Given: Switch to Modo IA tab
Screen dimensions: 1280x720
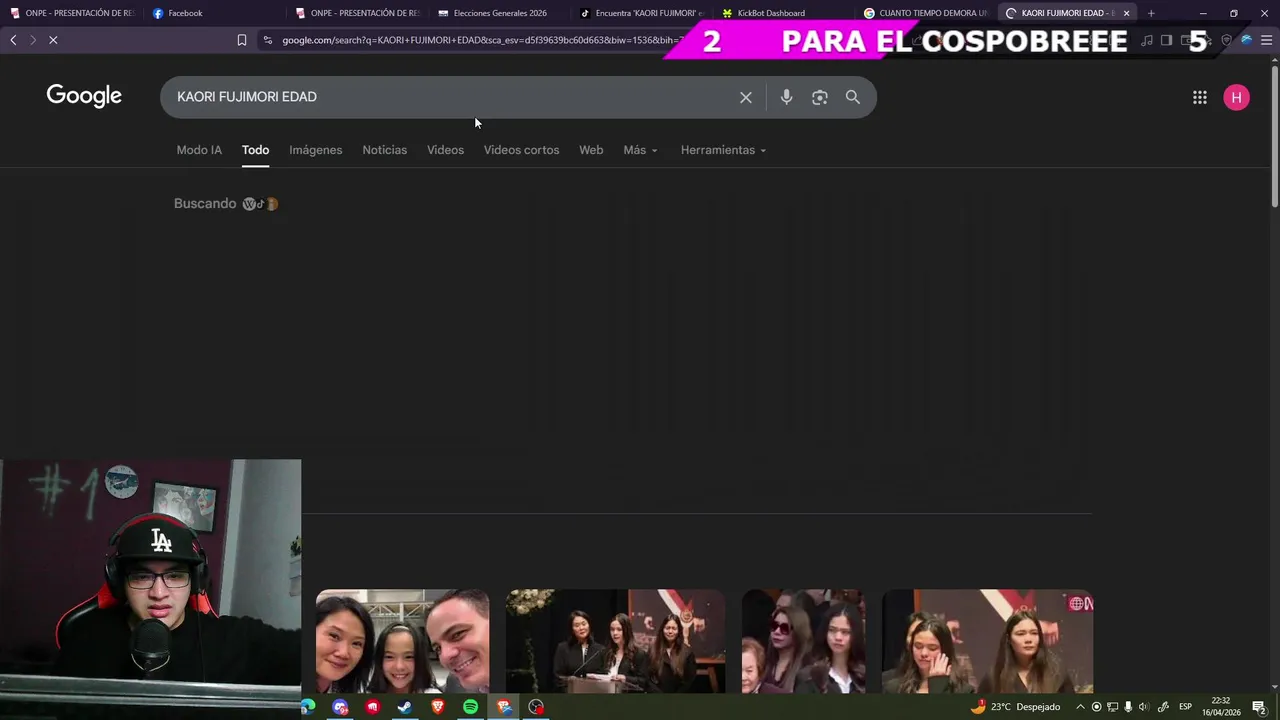Looking at the screenshot, I should click(x=199, y=150).
